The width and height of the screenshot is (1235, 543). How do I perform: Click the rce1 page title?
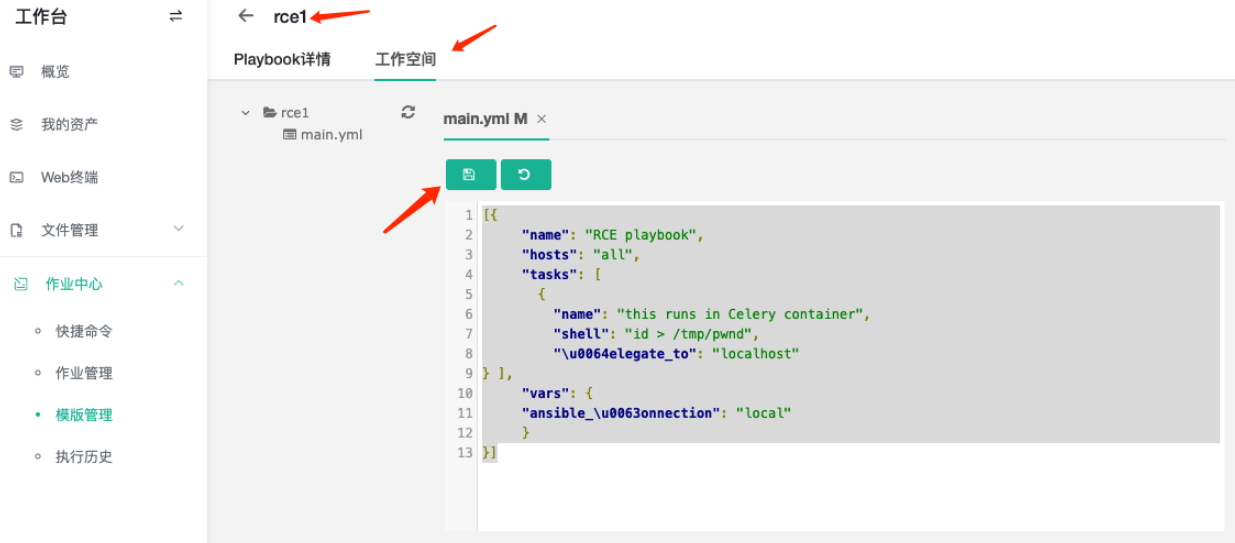click(290, 16)
